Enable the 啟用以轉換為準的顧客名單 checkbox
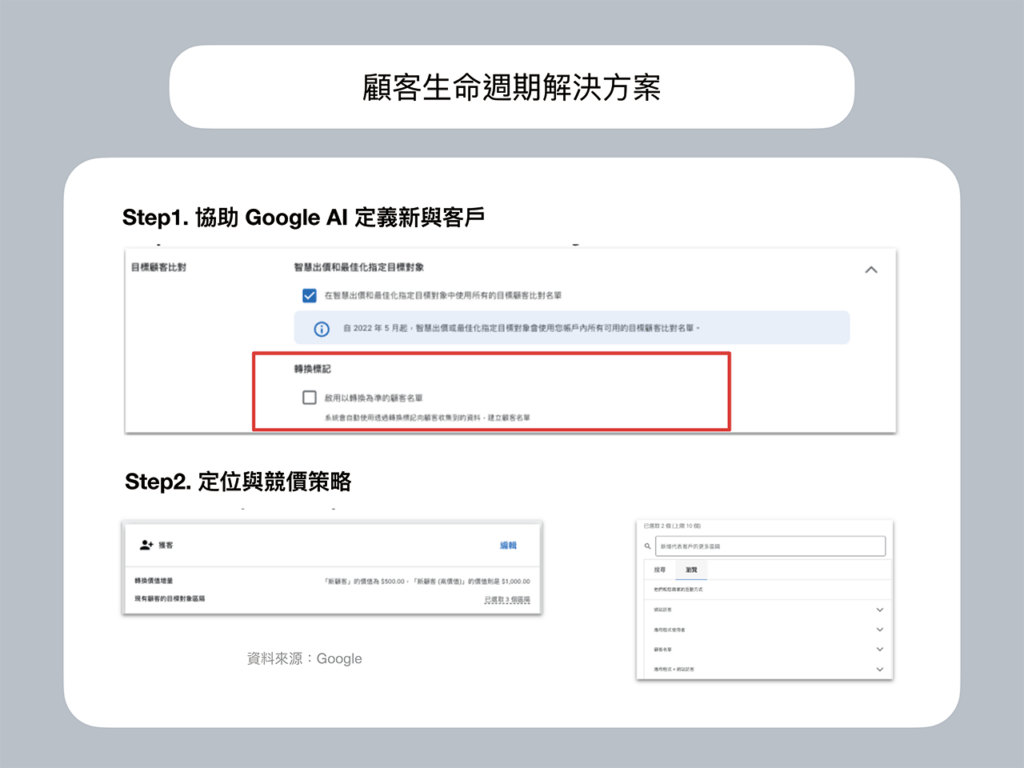The width and height of the screenshot is (1024, 768). pos(310,398)
